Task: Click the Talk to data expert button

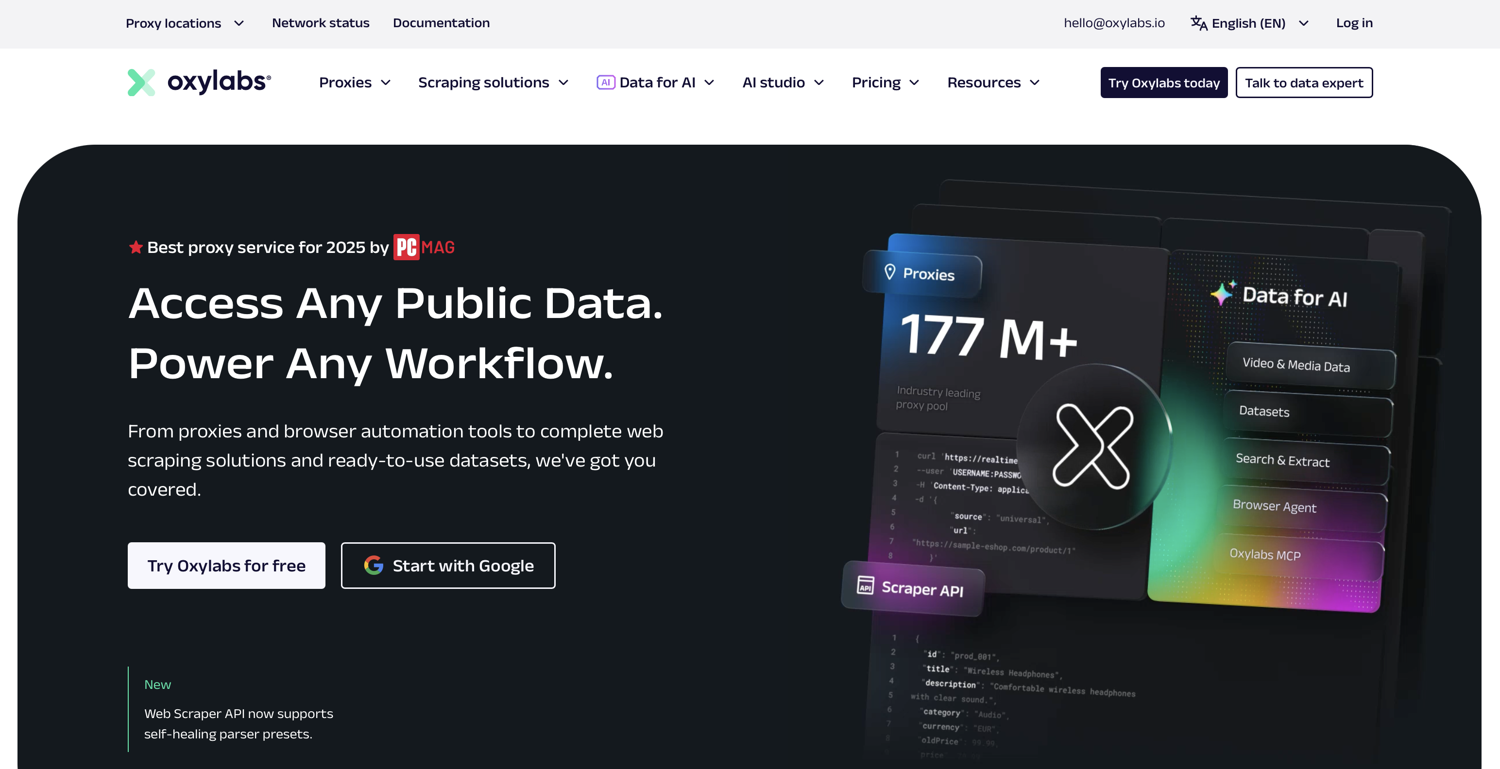Action: (1304, 82)
